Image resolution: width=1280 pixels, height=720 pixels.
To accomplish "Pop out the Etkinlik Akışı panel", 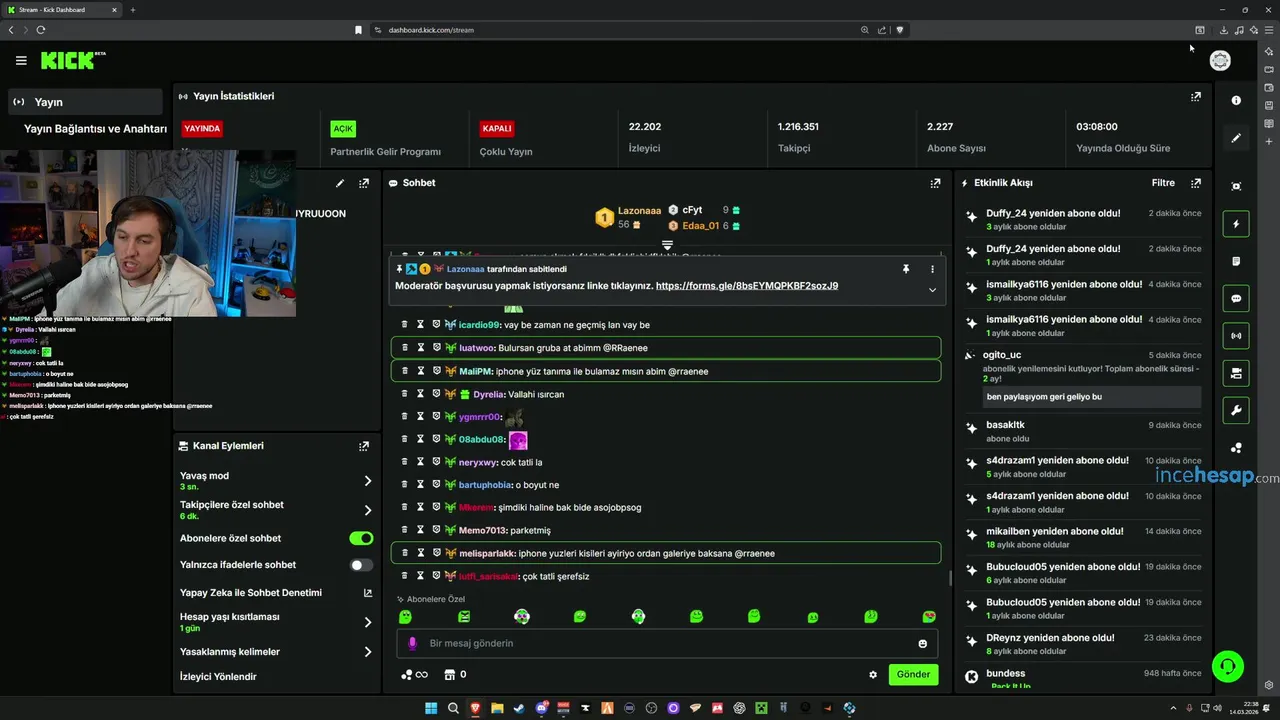I will click(1195, 183).
